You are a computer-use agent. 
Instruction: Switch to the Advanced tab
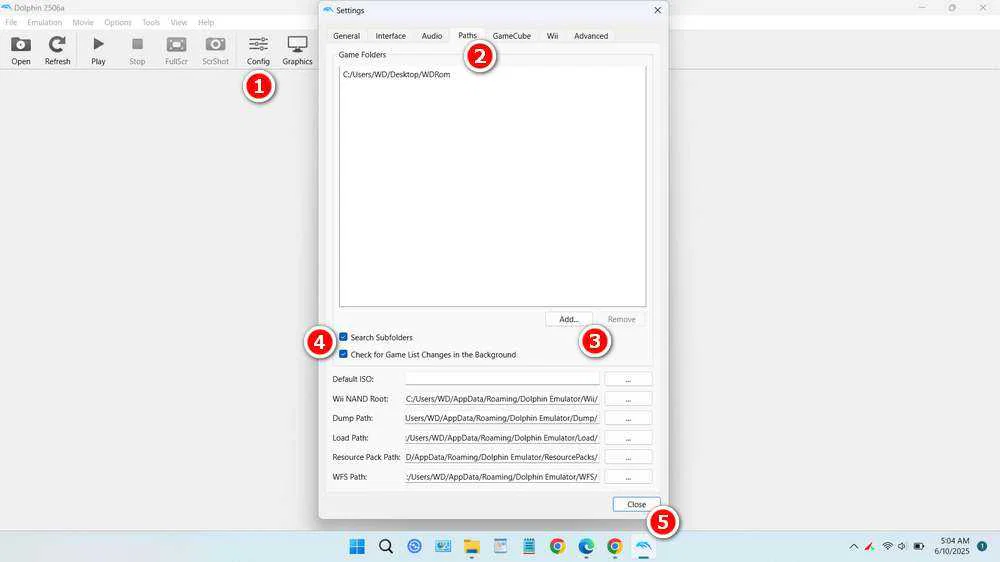click(590, 36)
